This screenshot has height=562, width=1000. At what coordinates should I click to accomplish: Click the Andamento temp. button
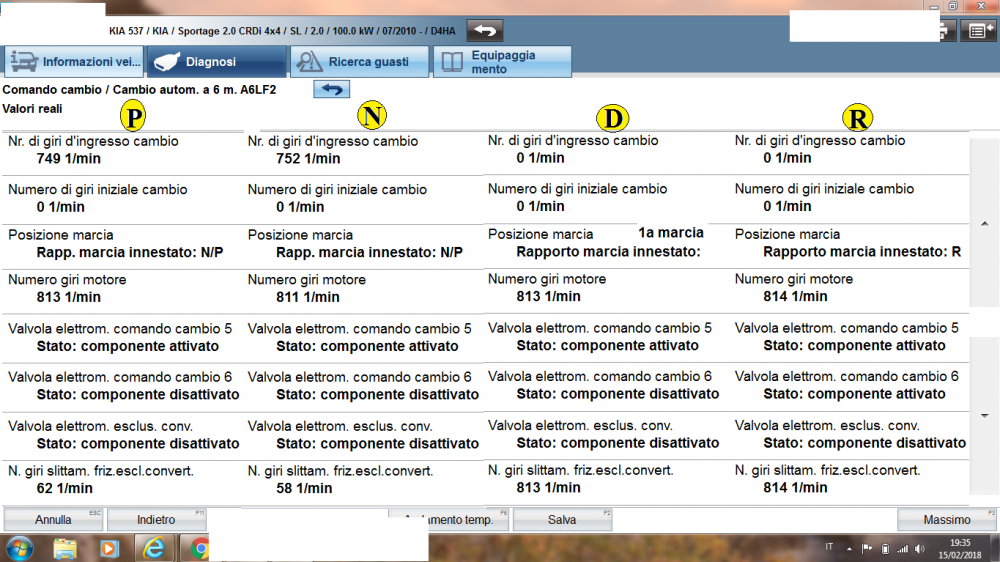coord(467,520)
